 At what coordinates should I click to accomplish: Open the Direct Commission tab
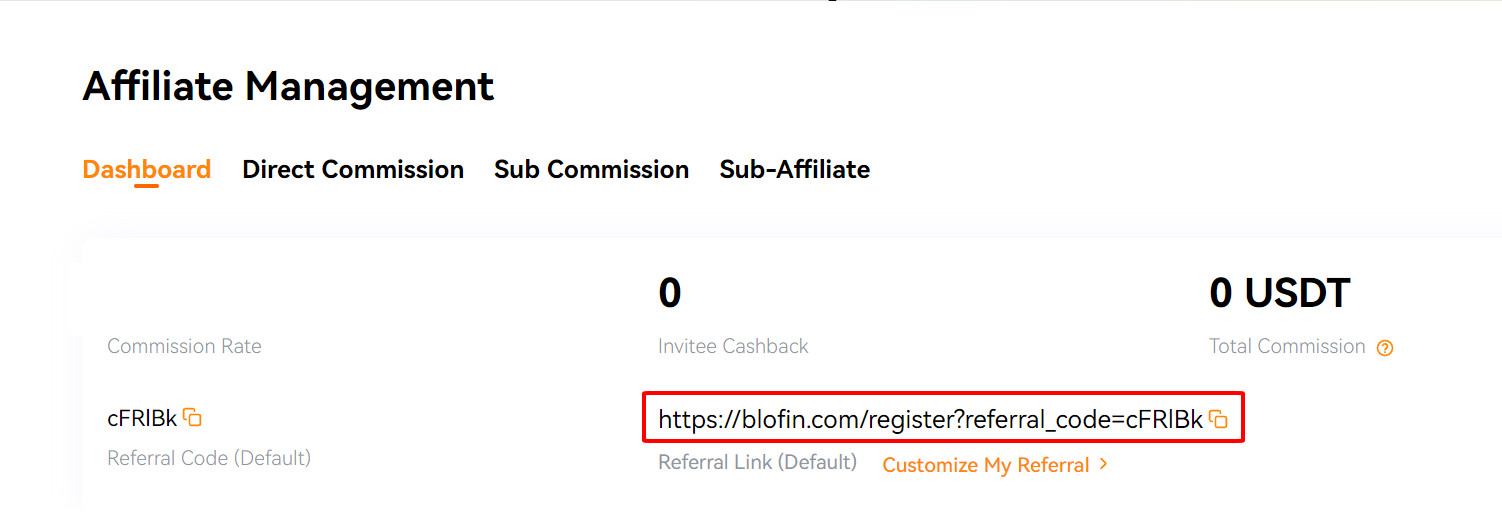coord(353,169)
